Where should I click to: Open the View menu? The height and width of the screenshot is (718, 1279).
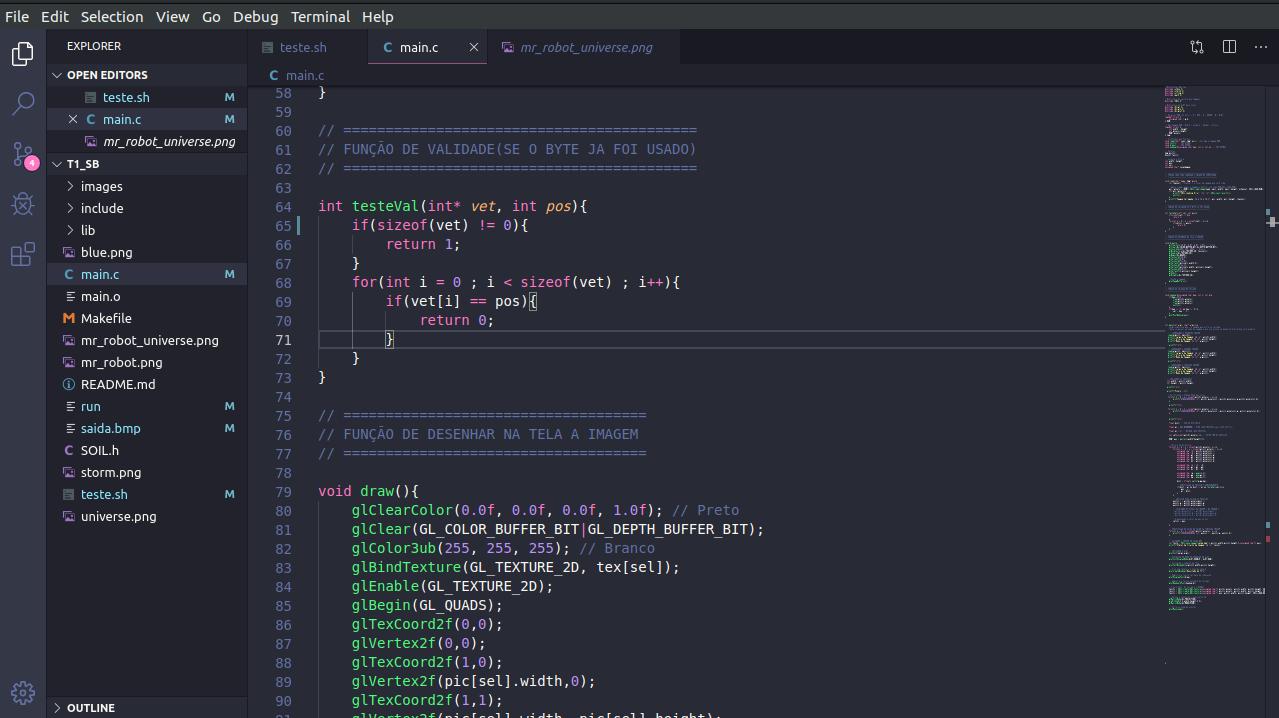173,17
